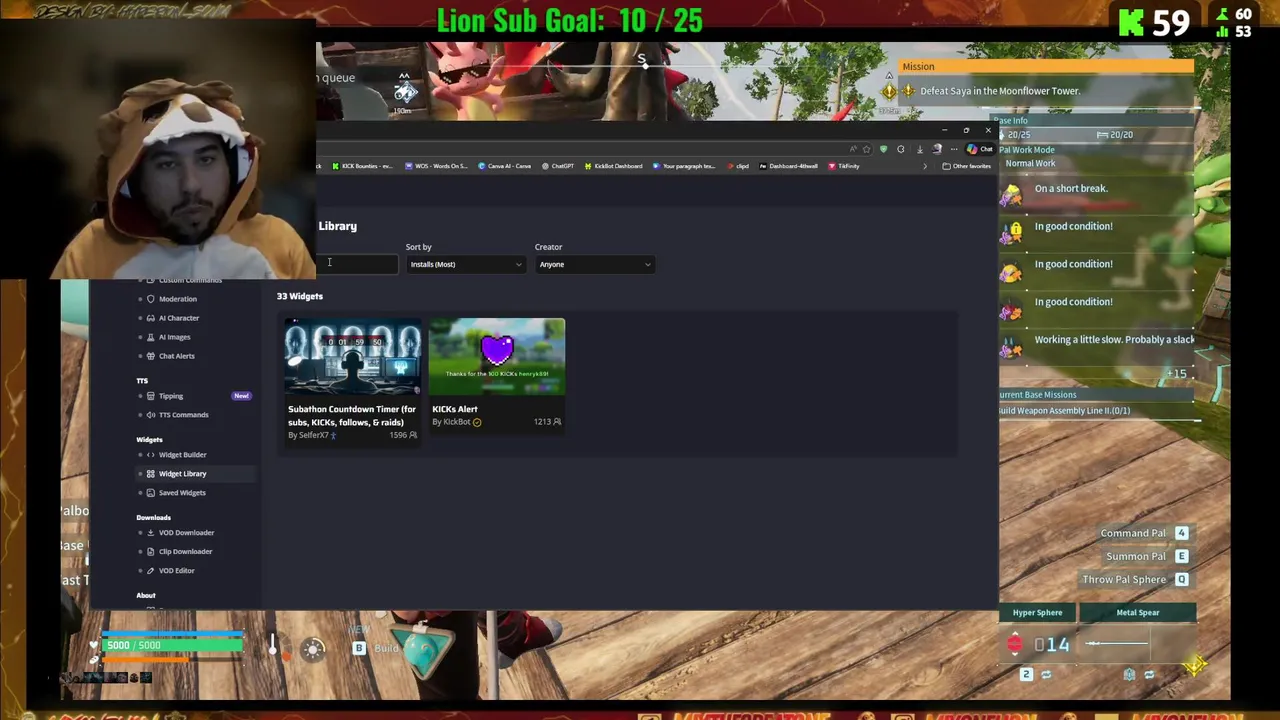Open the Canva AI bookmark
The width and height of the screenshot is (1280, 720).
[x=504, y=166]
